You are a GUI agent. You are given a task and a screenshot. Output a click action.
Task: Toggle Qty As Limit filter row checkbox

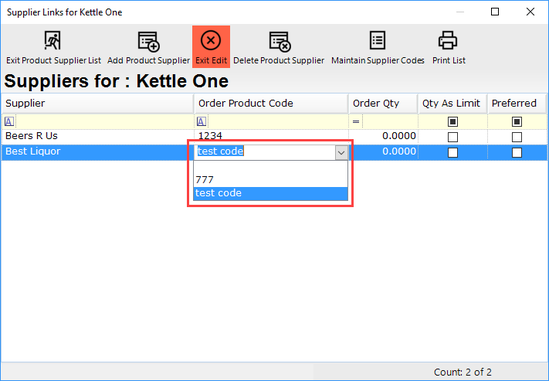(x=453, y=122)
